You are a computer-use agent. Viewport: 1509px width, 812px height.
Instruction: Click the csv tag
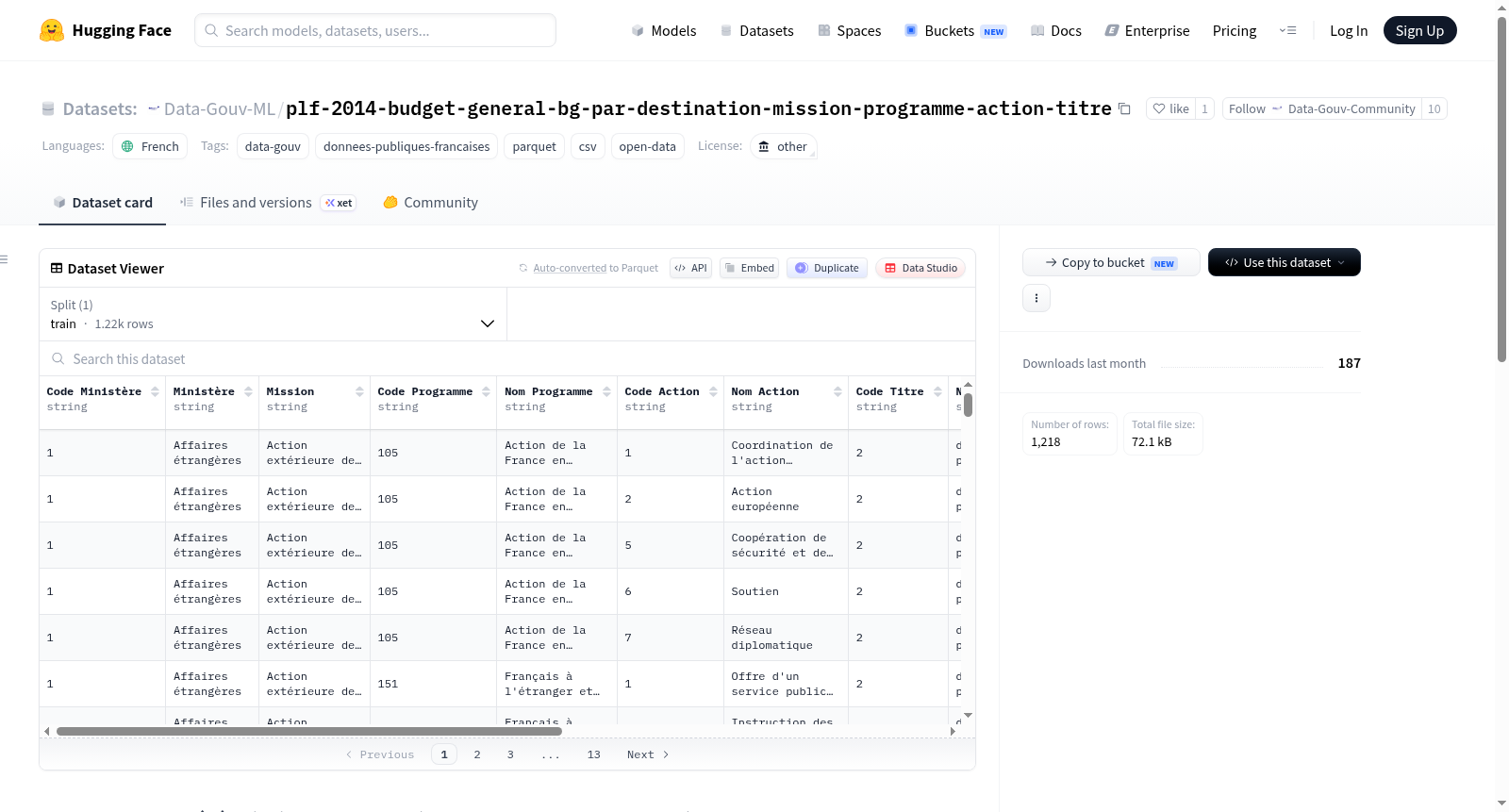pyautogui.click(x=588, y=146)
